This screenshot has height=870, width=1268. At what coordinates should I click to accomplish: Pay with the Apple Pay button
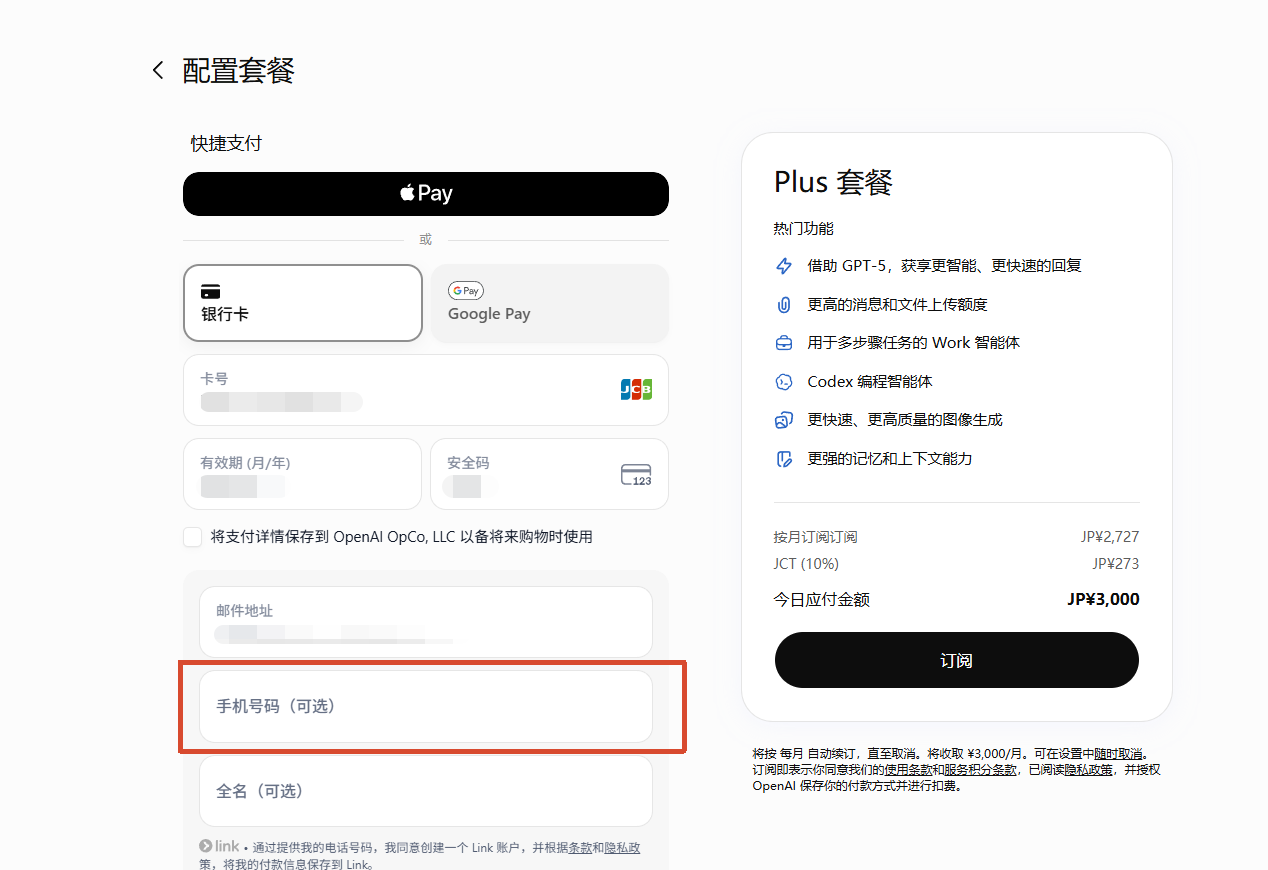[x=426, y=194]
